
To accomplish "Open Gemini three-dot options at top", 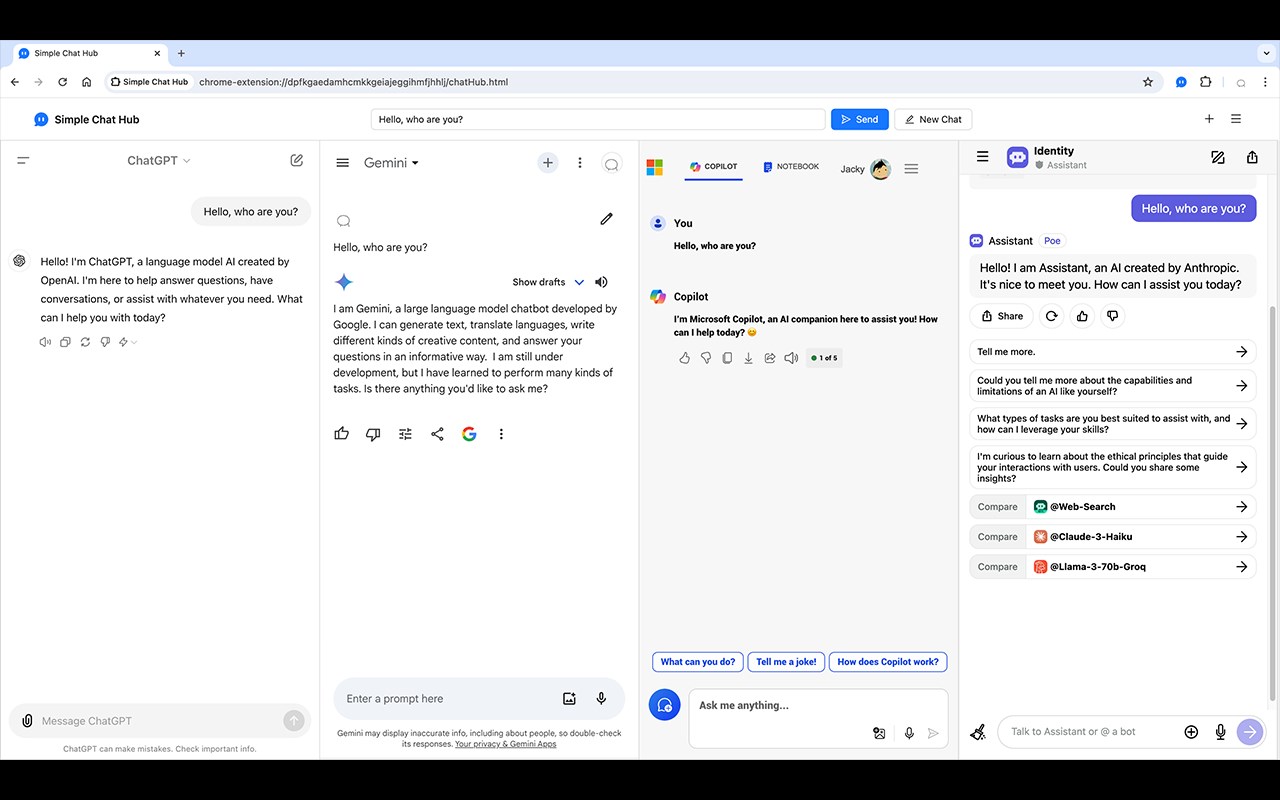I will pos(580,163).
